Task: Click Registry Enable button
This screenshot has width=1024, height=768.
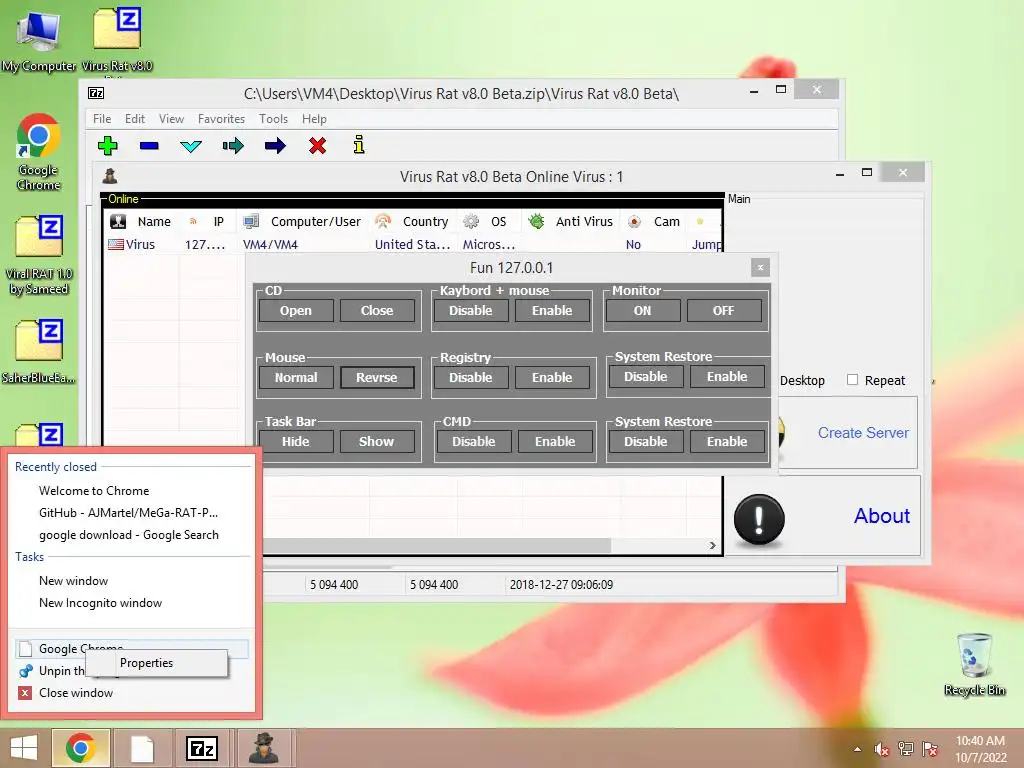Action: pyautogui.click(x=552, y=377)
